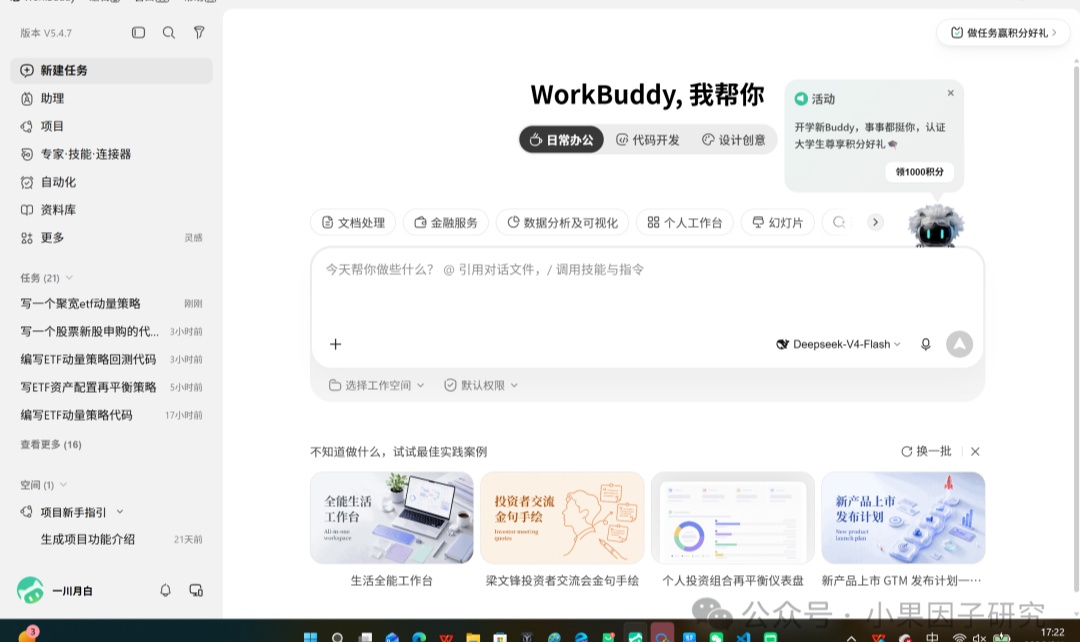
Task: Click the 一川月白 username
Action: click(72, 591)
